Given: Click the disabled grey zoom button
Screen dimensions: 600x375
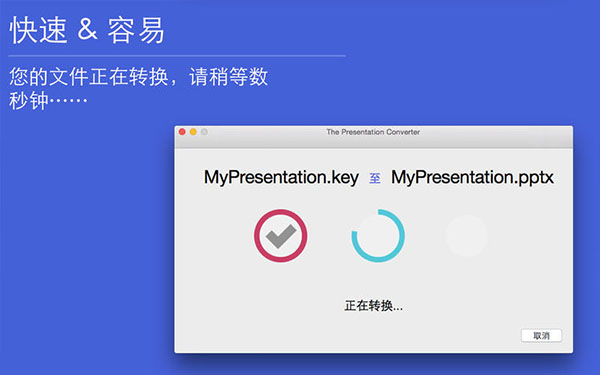Looking at the screenshot, I should point(204,132).
